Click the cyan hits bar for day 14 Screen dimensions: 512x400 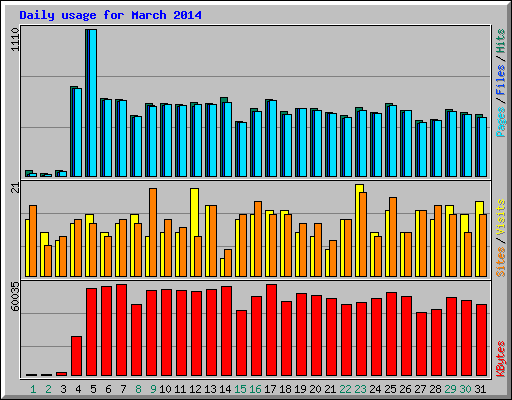(228, 139)
